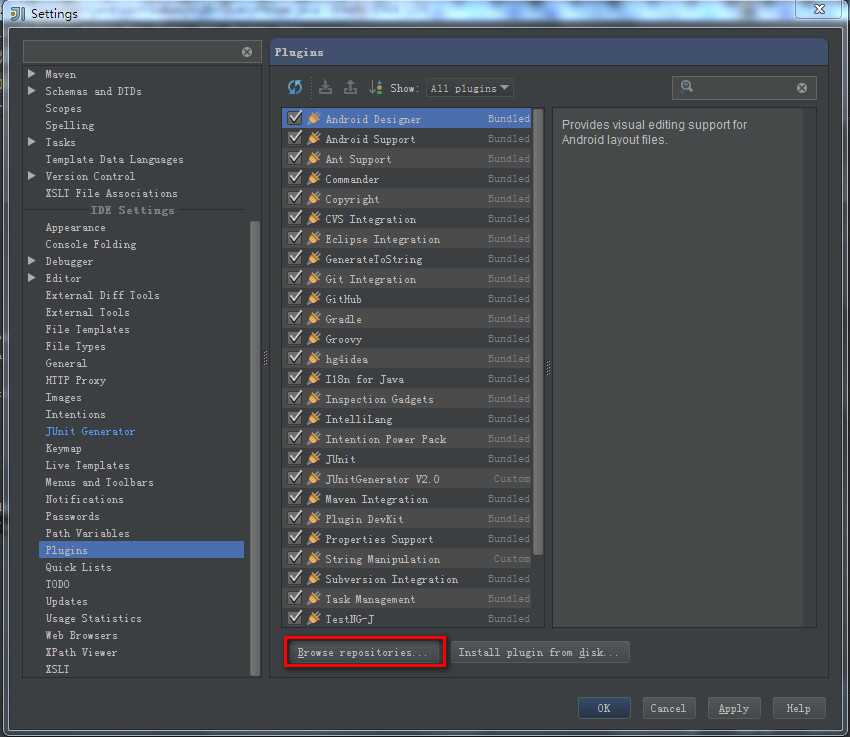
Task: Uncheck the TestNG-J plugin checkbox
Action: coord(295,617)
